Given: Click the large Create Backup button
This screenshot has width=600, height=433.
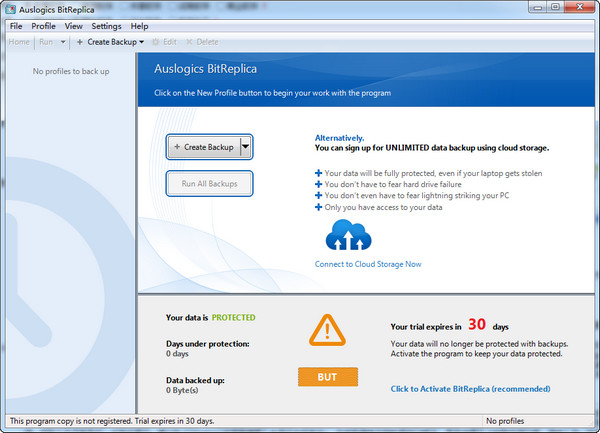Looking at the screenshot, I should click(204, 147).
